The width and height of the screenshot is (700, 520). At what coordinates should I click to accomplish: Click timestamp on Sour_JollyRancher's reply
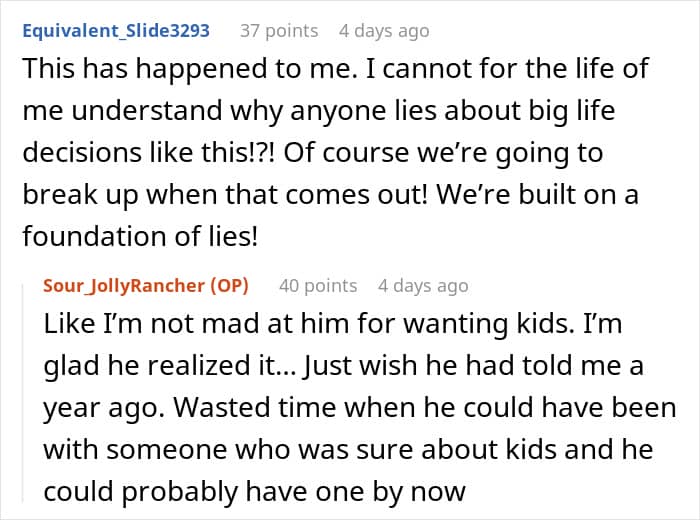point(423,285)
